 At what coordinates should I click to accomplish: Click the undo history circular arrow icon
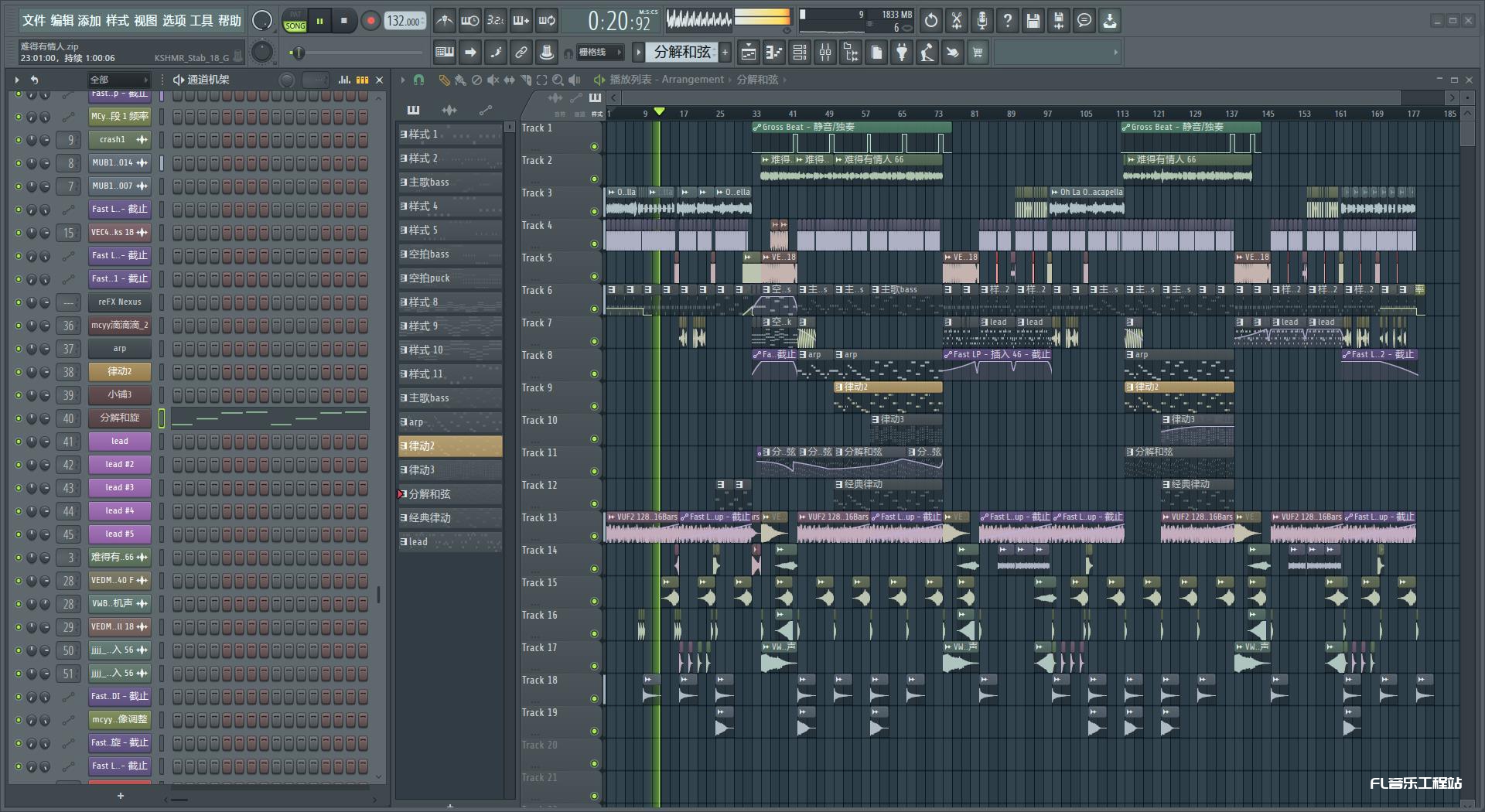[931, 21]
